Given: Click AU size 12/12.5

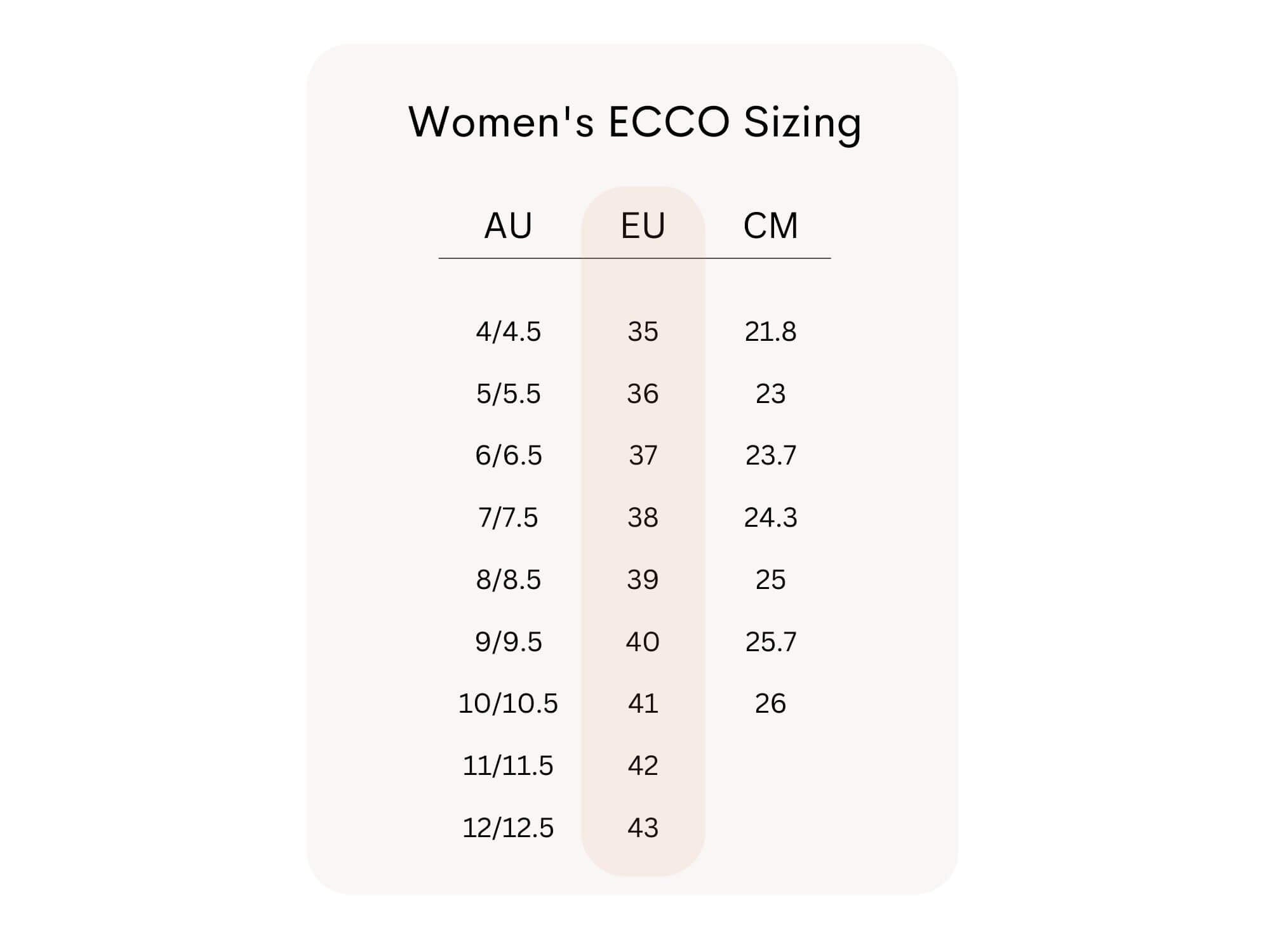Looking at the screenshot, I should click(508, 828).
